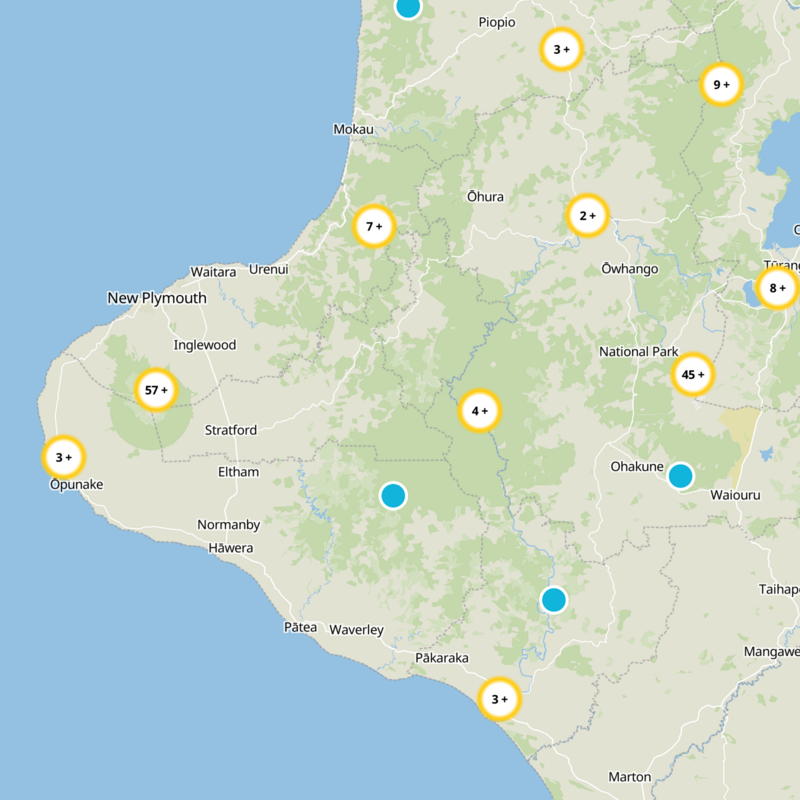Click the Waiouru place label
Image resolution: width=800 pixels, height=800 pixels.
pos(737,495)
